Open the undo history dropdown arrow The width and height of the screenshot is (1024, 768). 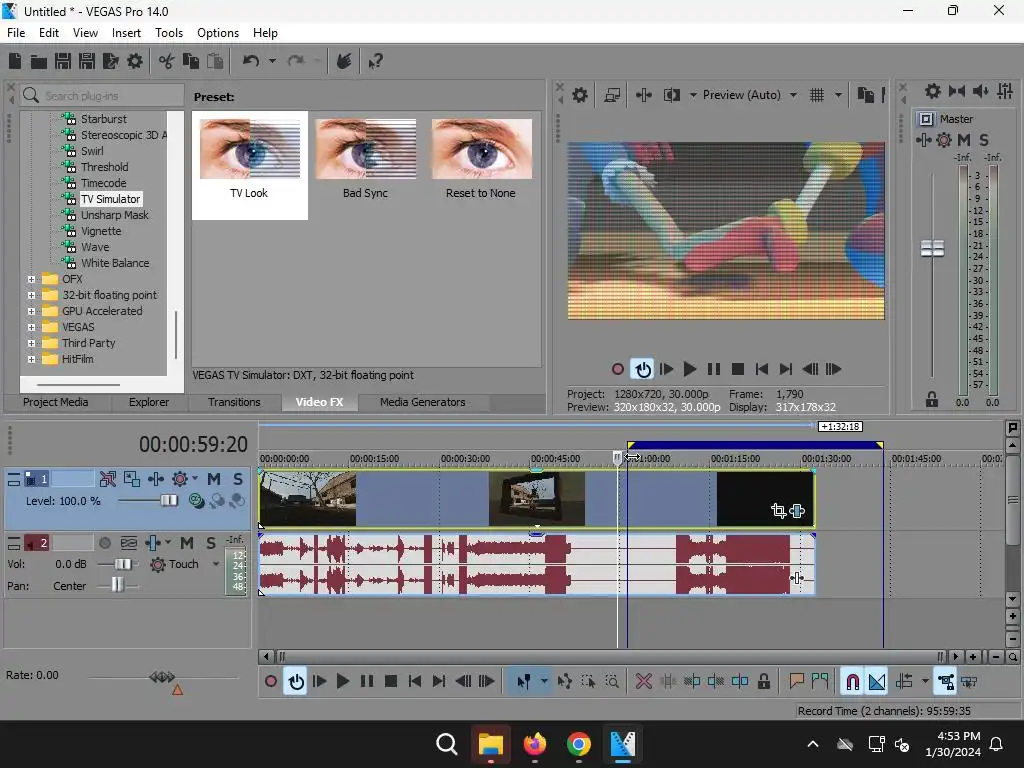(x=272, y=61)
